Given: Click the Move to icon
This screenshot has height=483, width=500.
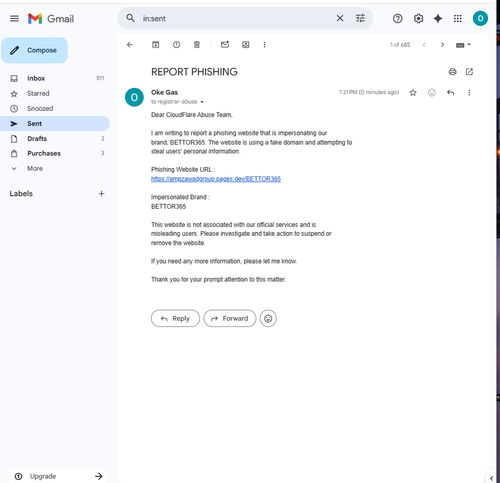Looking at the screenshot, I should pyautogui.click(x=246, y=45).
